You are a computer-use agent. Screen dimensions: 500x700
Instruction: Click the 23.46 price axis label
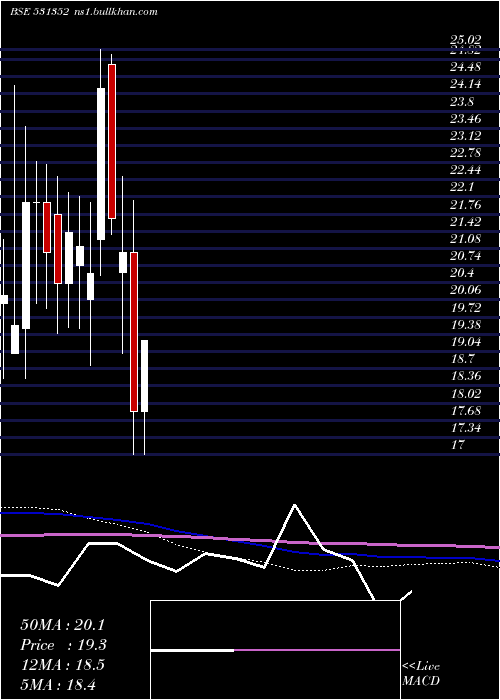point(466,119)
